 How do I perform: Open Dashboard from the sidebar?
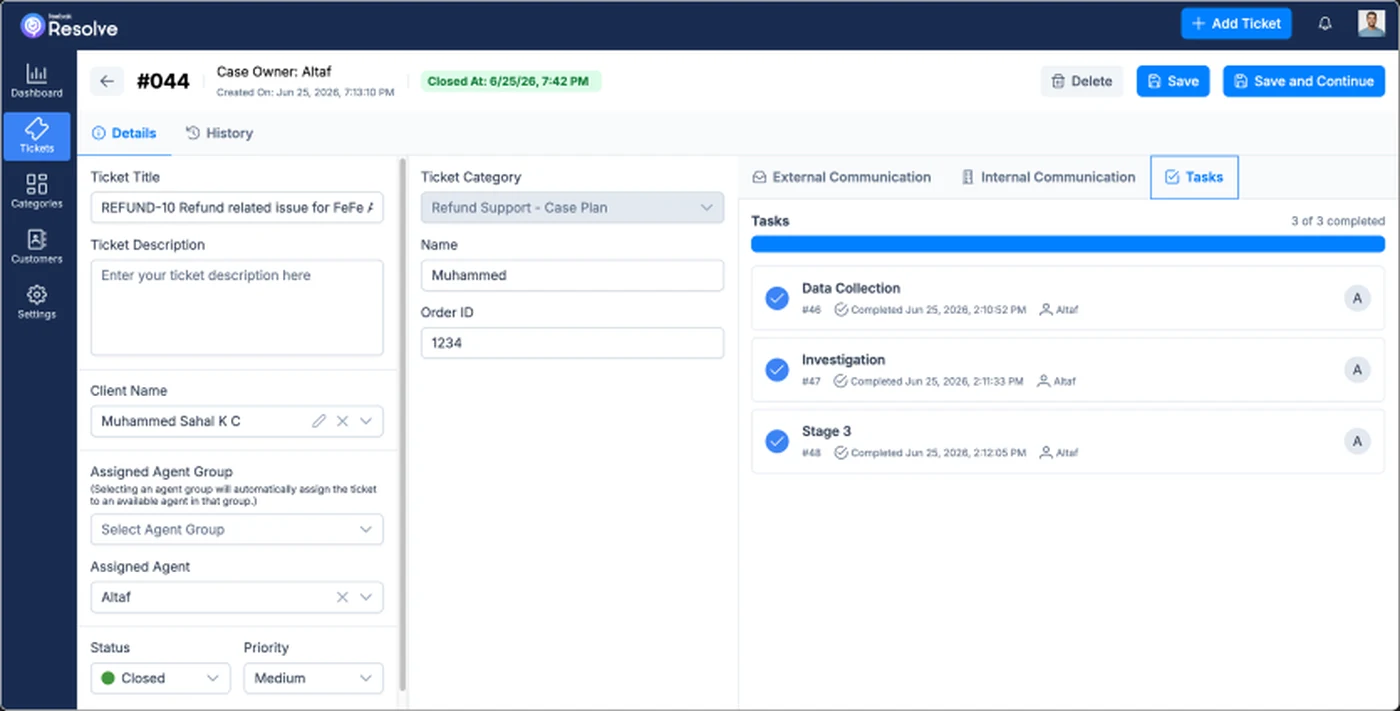click(x=37, y=81)
